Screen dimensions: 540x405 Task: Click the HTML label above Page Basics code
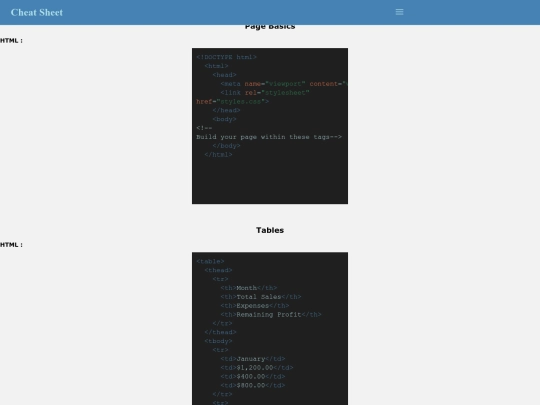pos(11,40)
